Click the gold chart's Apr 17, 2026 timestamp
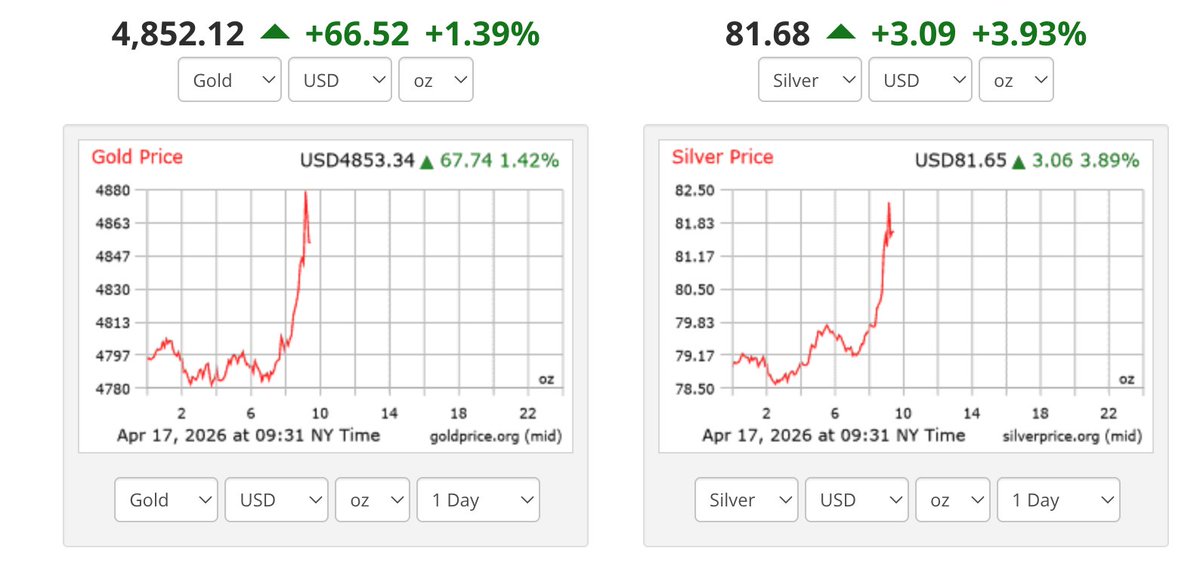Image resolution: width=1200 pixels, height=579 pixels. coord(249,435)
